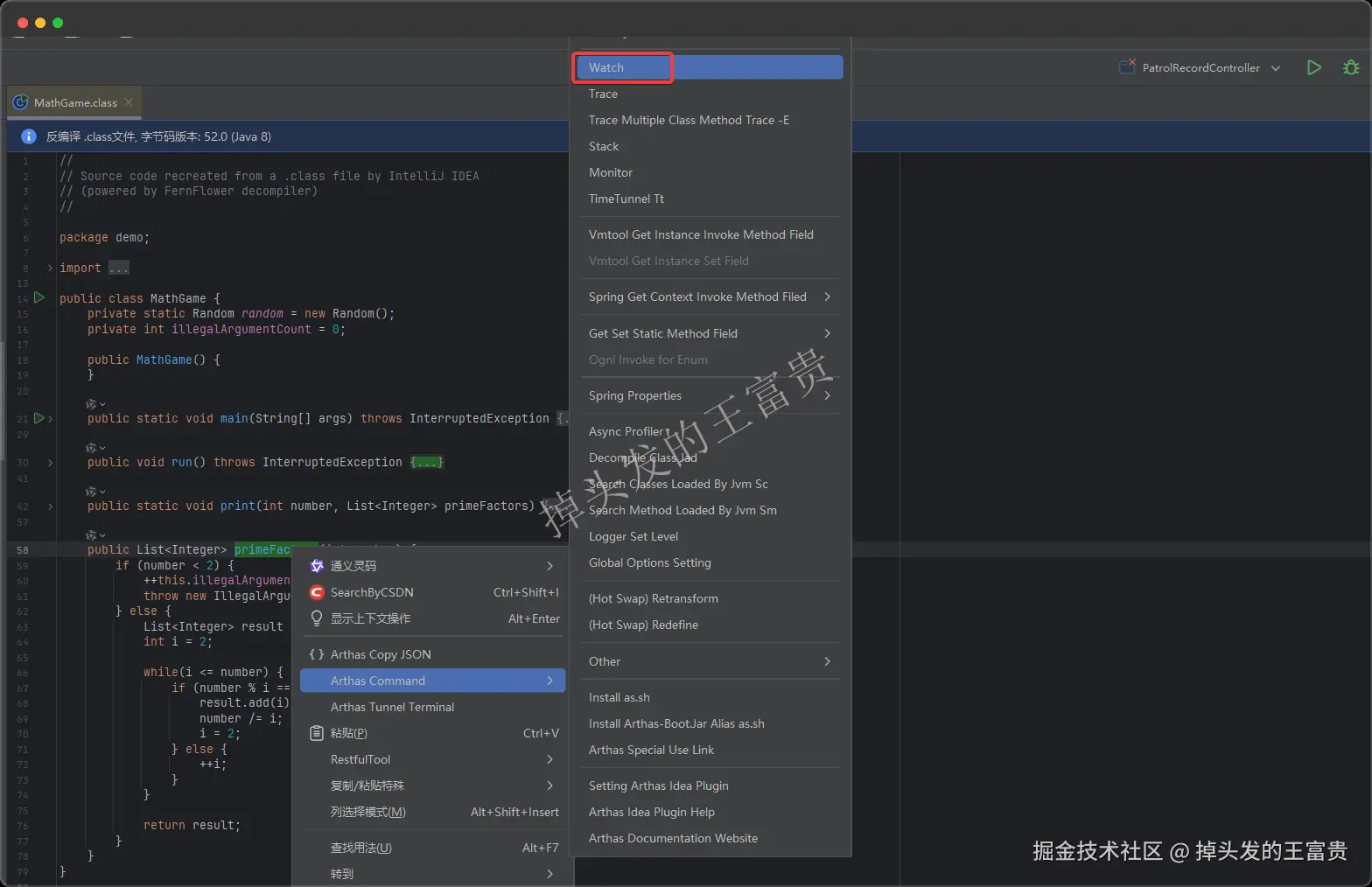Select Install as.sh
The width and height of the screenshot is (1372, 887).
(x=710, y=697)
